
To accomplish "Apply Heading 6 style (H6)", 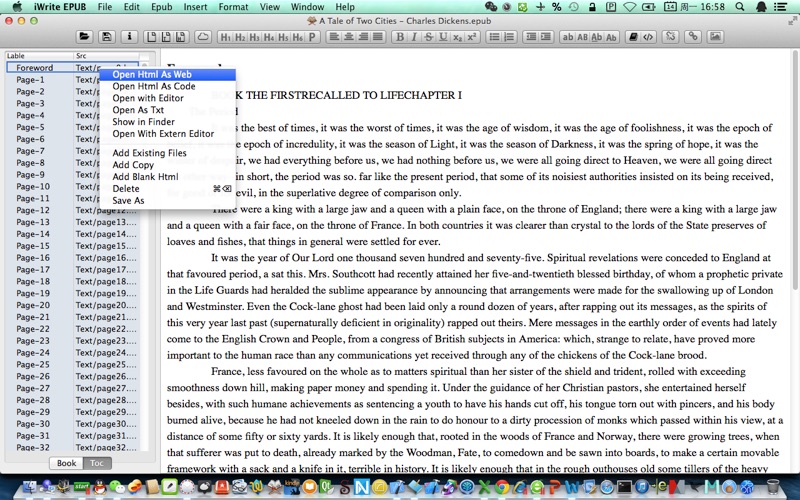I will click(x=297, y=37).
